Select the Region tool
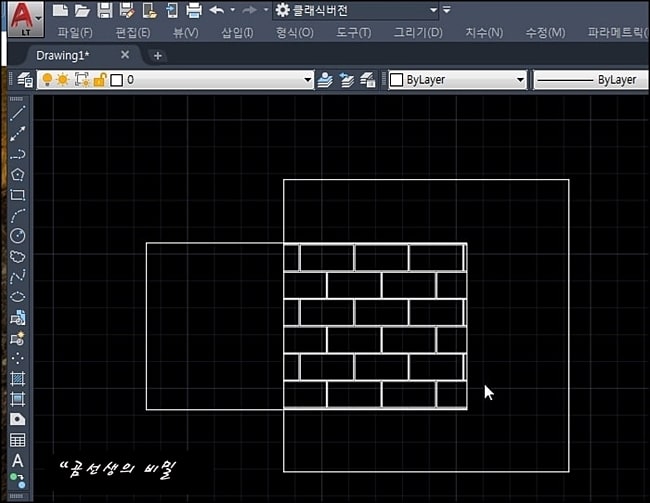 17,419
